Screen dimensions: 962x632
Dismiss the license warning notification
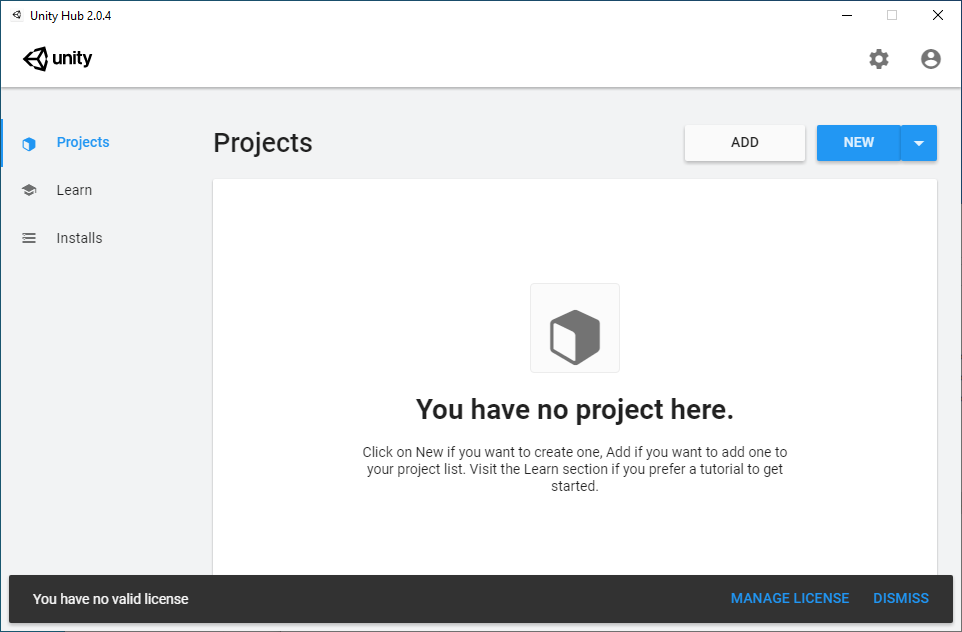[900, 598]
